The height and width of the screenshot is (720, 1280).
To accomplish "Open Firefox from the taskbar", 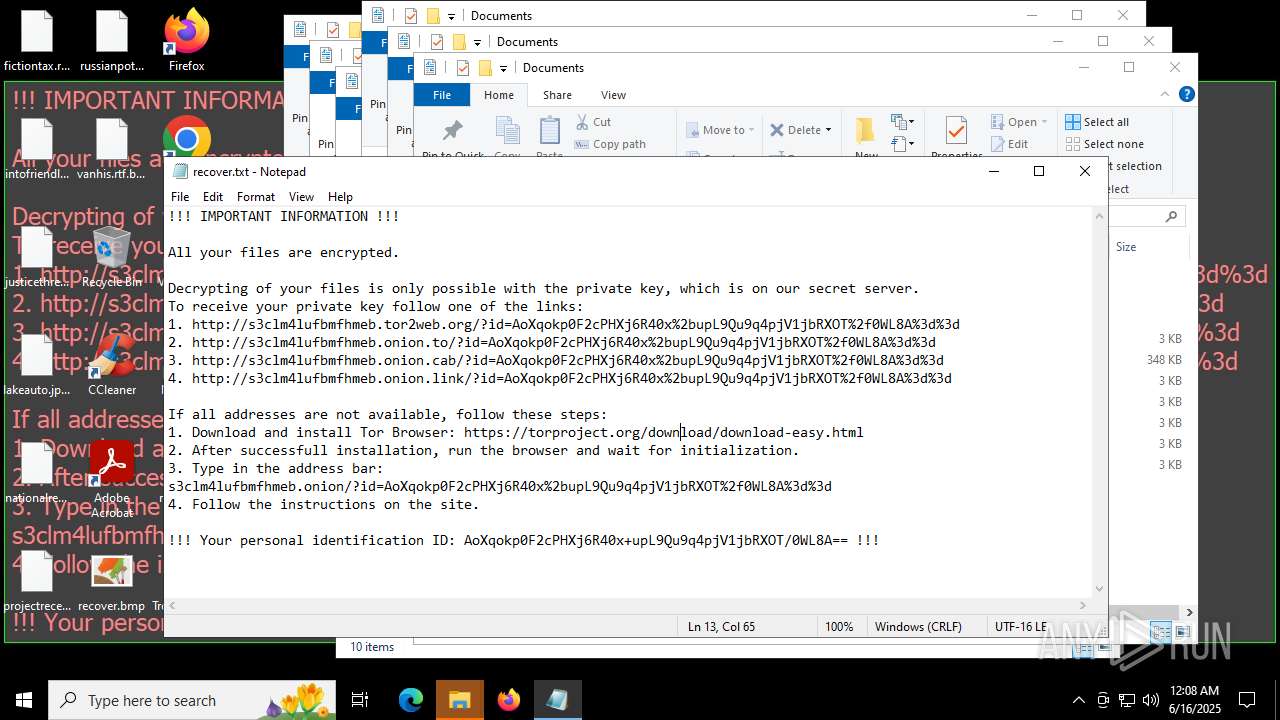I will coord(509,700).
